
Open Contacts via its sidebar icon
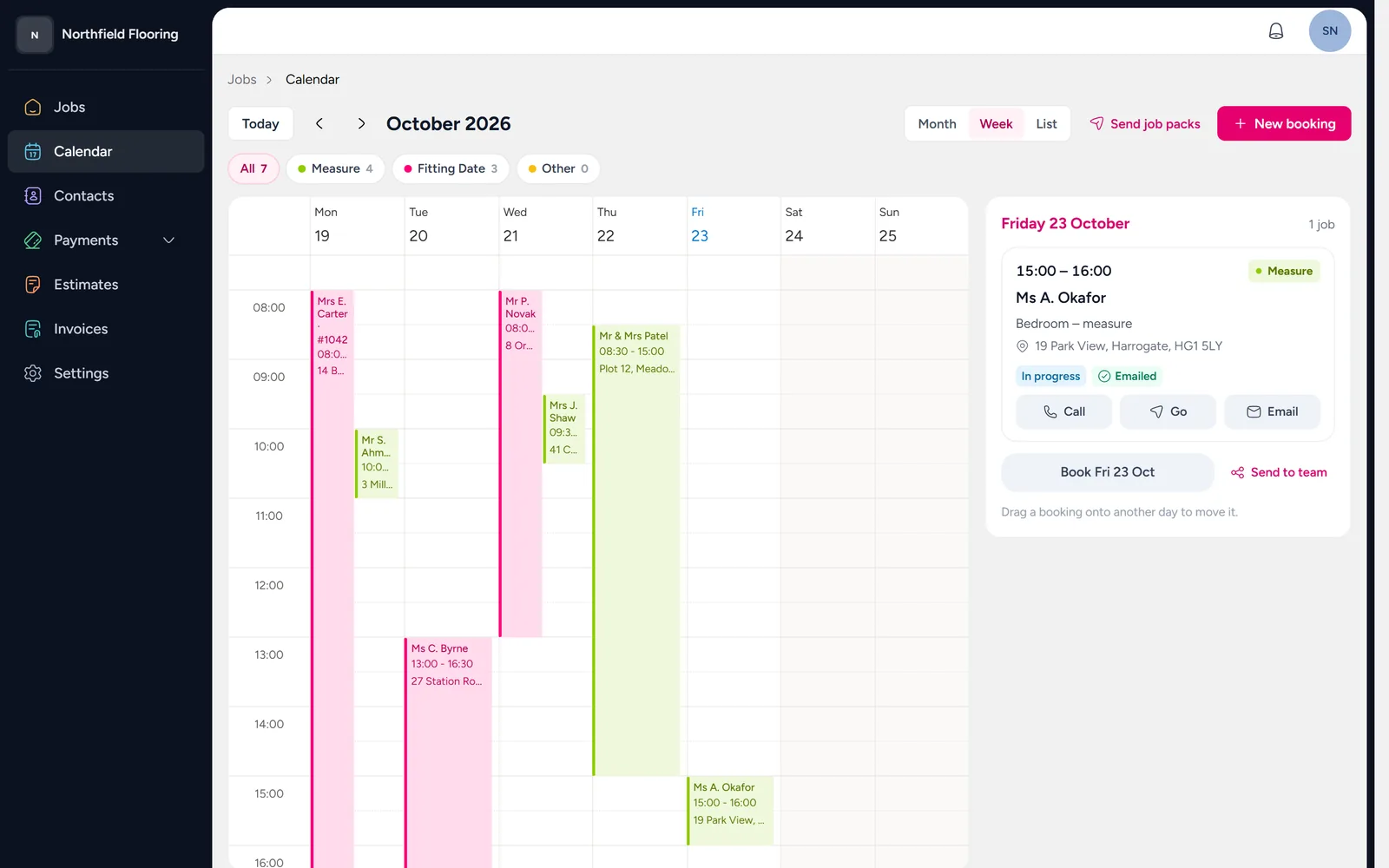(x=33, y=195)
